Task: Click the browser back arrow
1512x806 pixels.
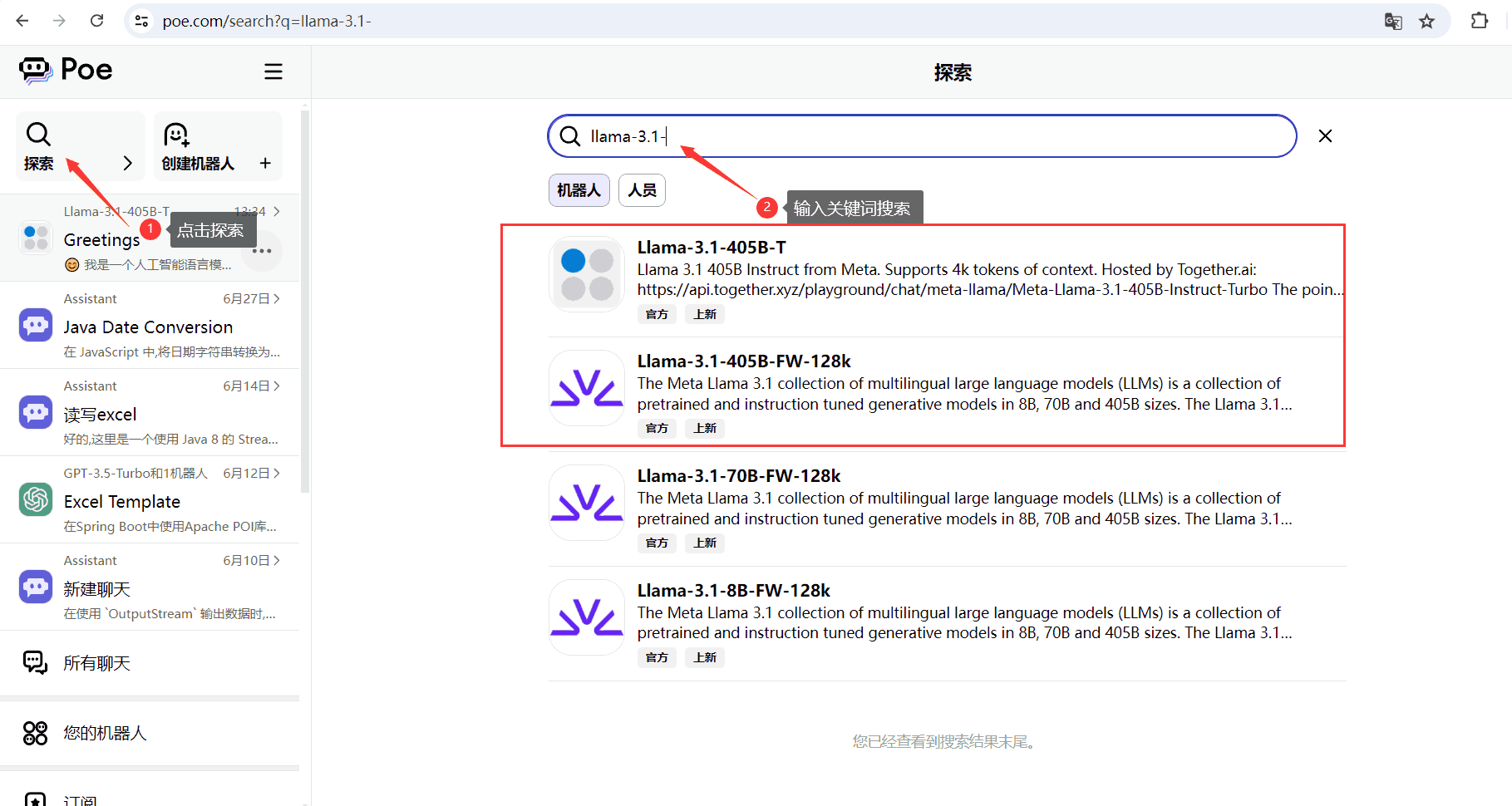Action: [x=22, y=21]
